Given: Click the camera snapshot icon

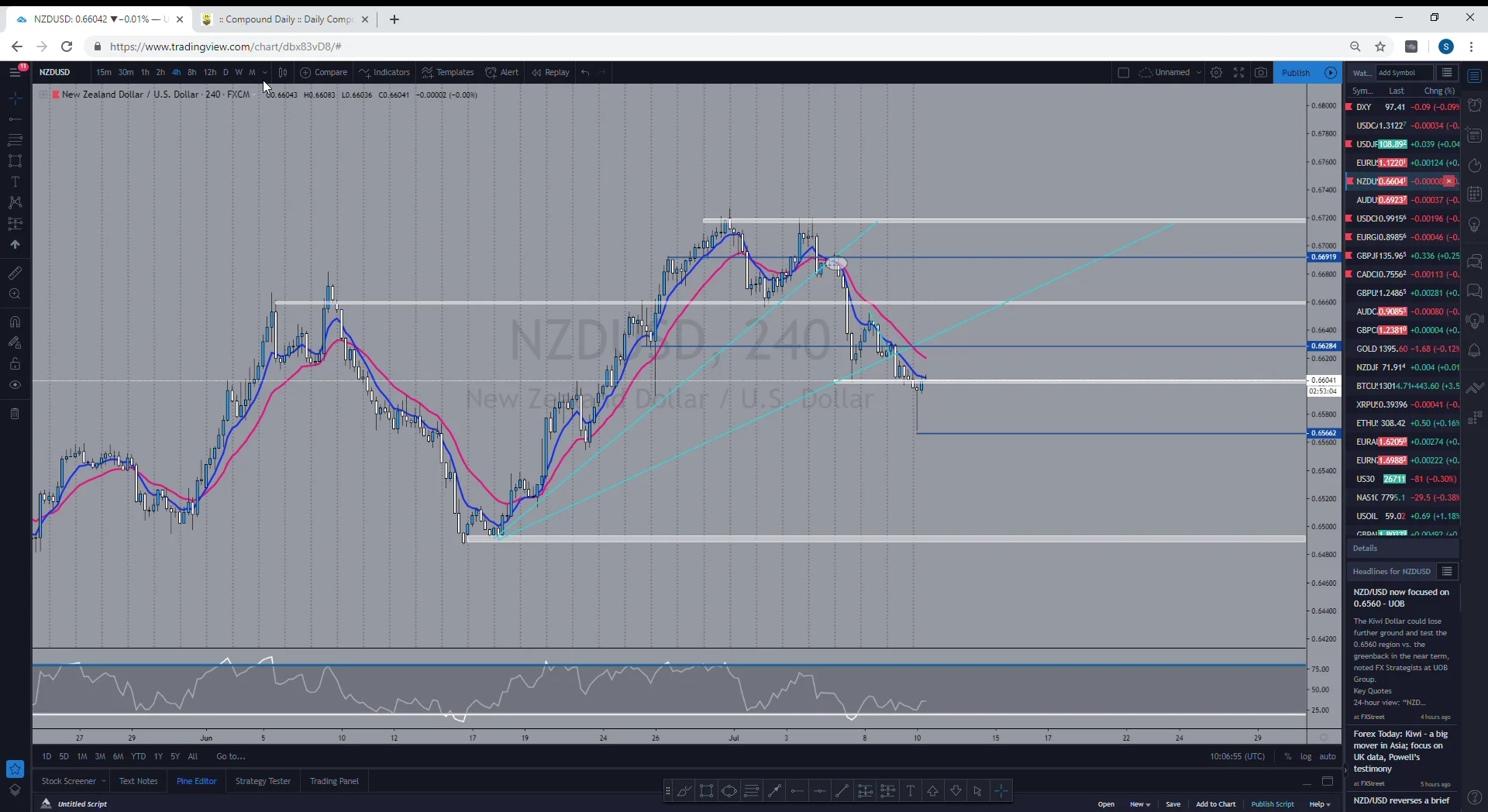Looking at the screenshot, I should click(x=1261, y=73).
